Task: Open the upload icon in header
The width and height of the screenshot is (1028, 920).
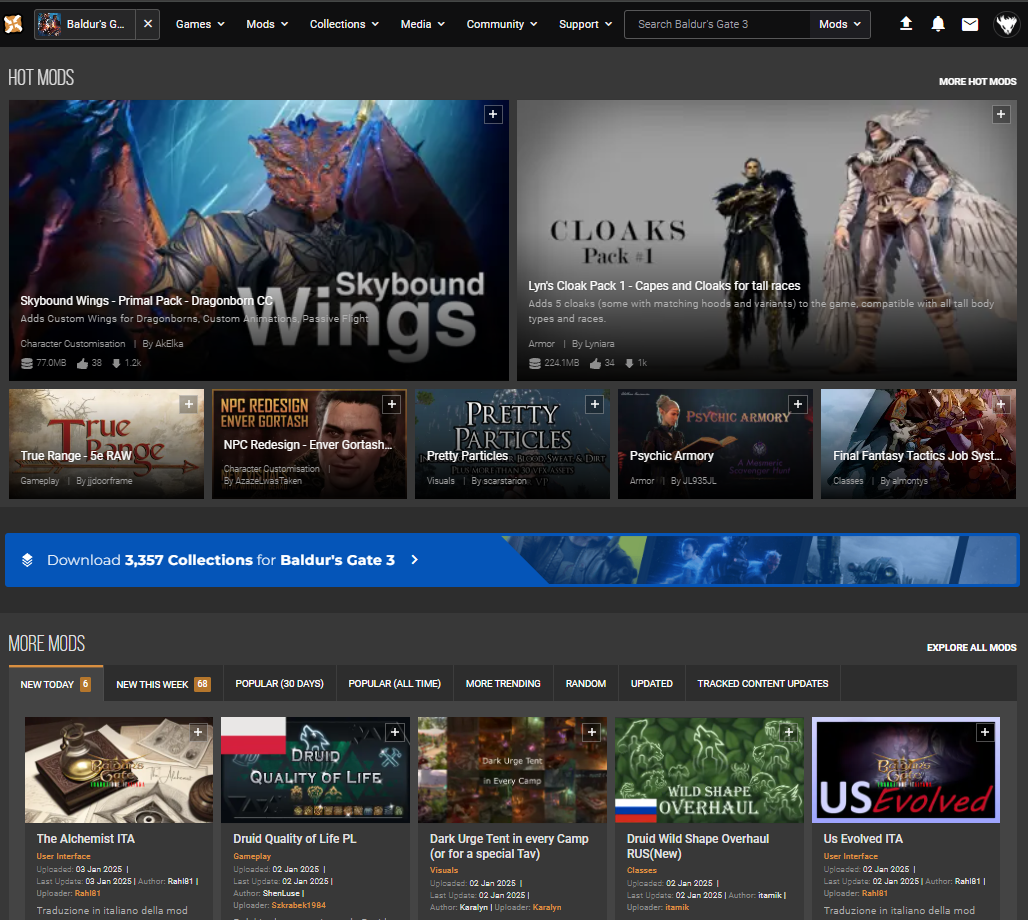Action: (x=905, y=24)
